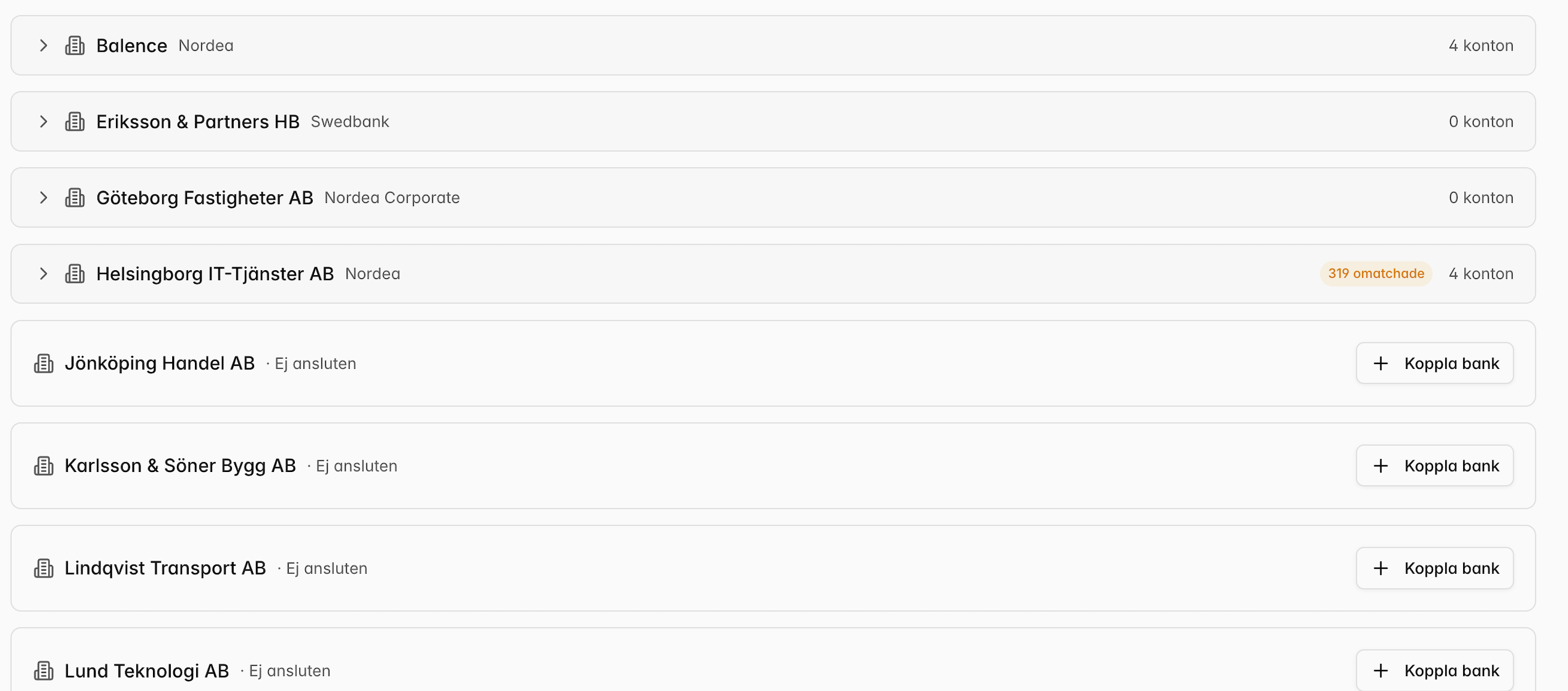The image size is (1568, 691).
Task: Click the building icon beside Lindqvist Transport AB
Action: (43, 568)
